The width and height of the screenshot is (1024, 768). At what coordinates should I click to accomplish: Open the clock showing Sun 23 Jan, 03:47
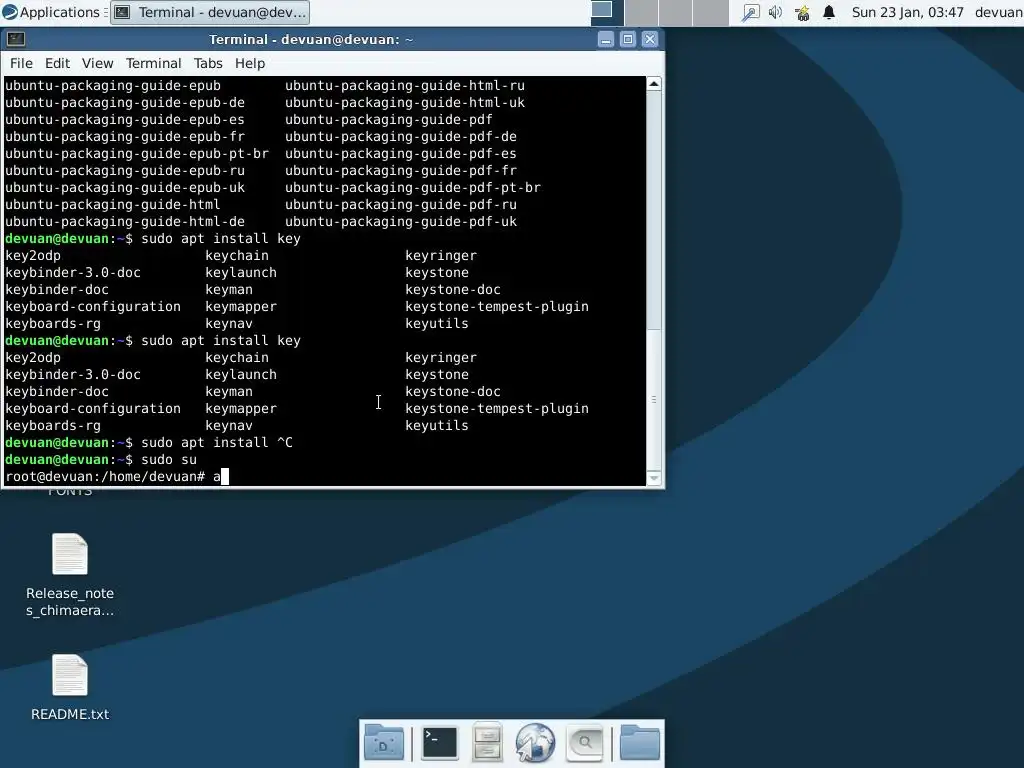tap(907, 12)
